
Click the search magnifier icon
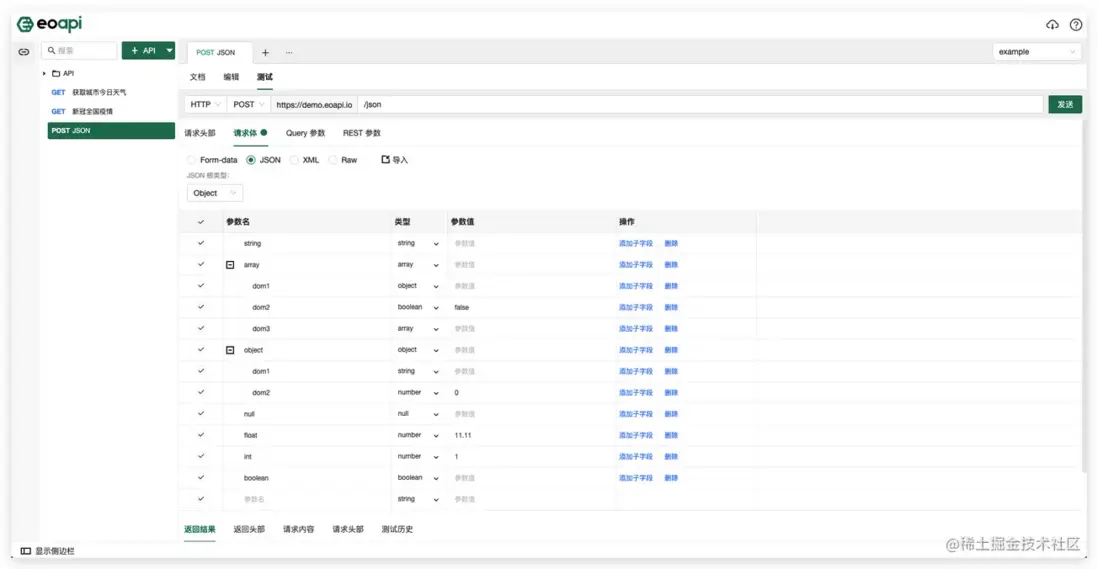coord(51,50)
